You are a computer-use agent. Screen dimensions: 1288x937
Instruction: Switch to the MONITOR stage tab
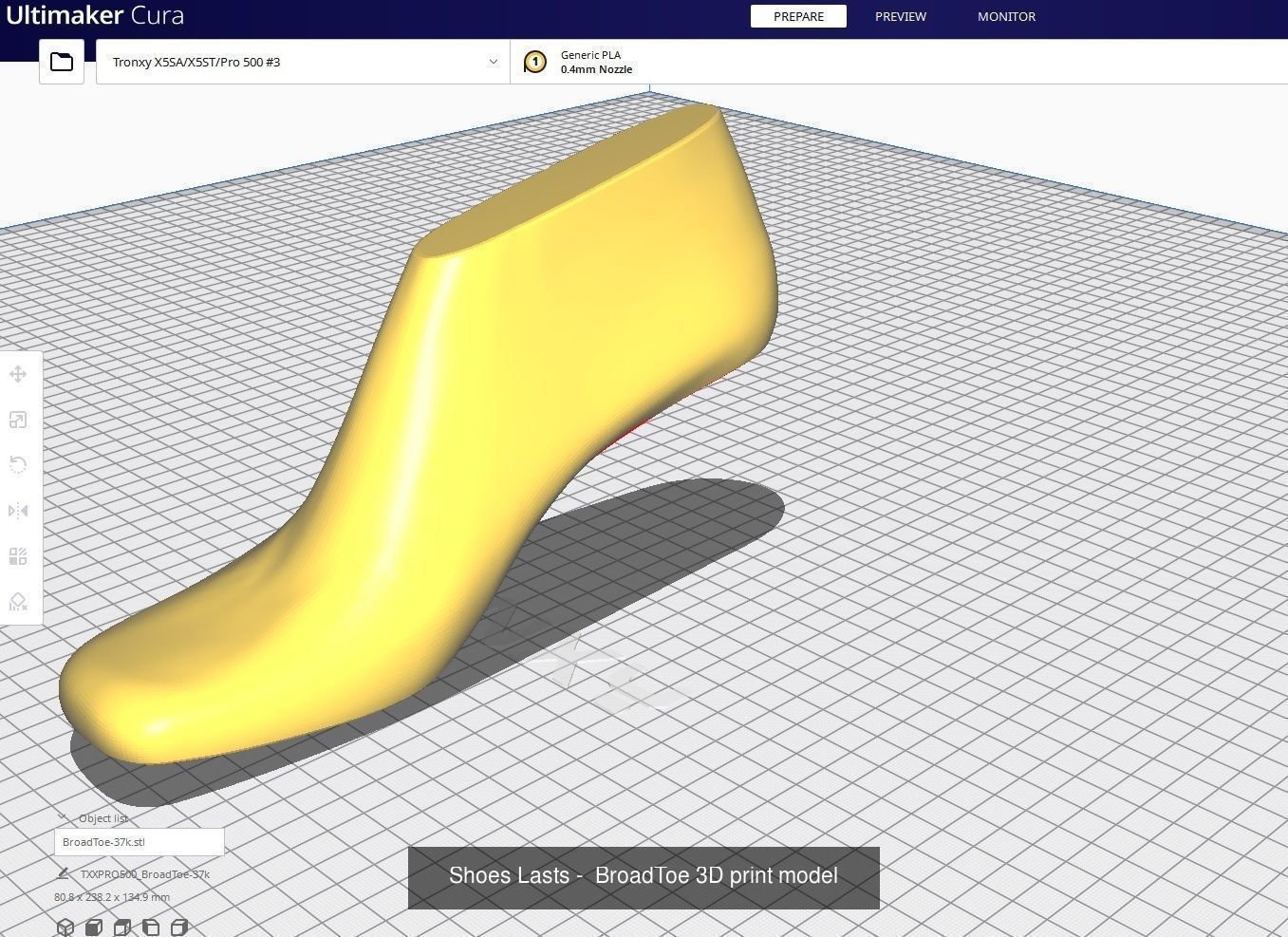click(1006, 16)
